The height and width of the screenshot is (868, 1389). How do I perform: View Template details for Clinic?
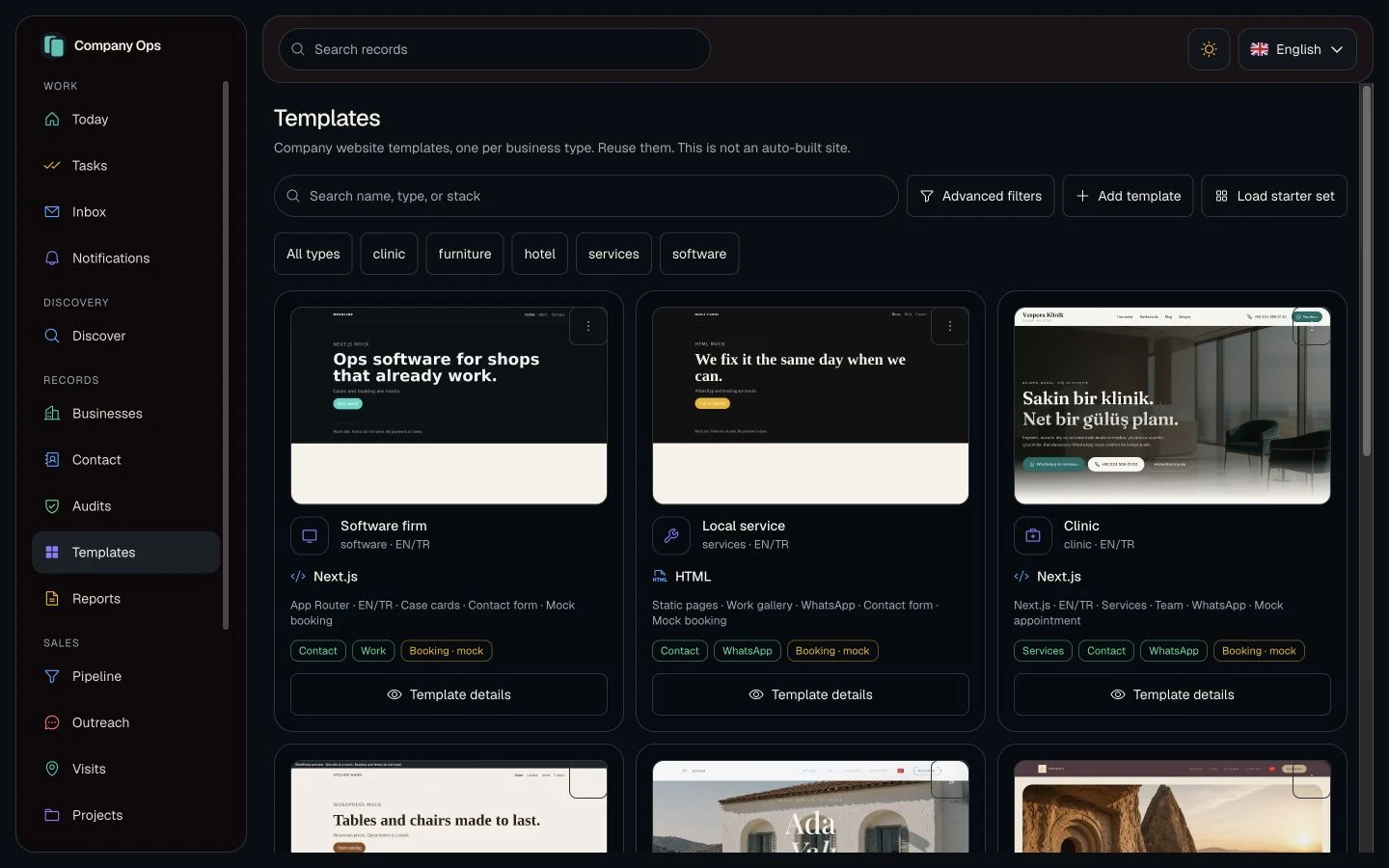[1172, 694]
